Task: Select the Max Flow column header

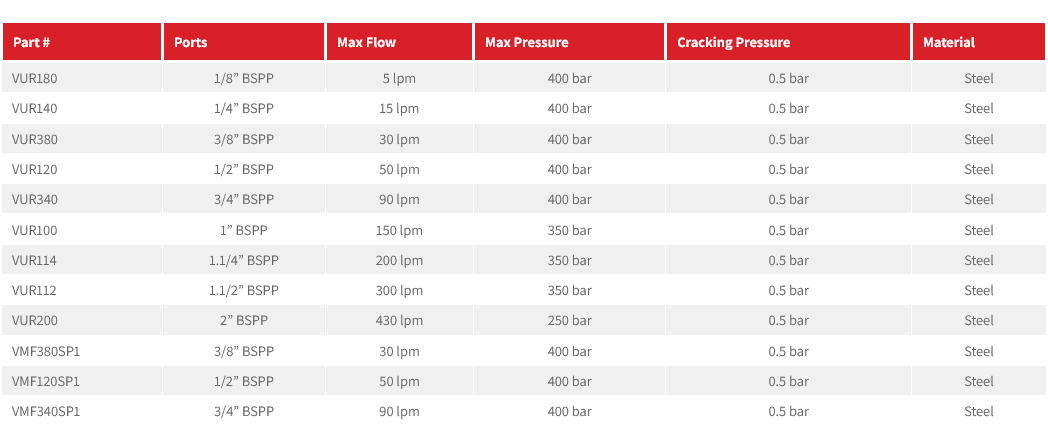Action: pyautogui.click(x=366, y=43)
